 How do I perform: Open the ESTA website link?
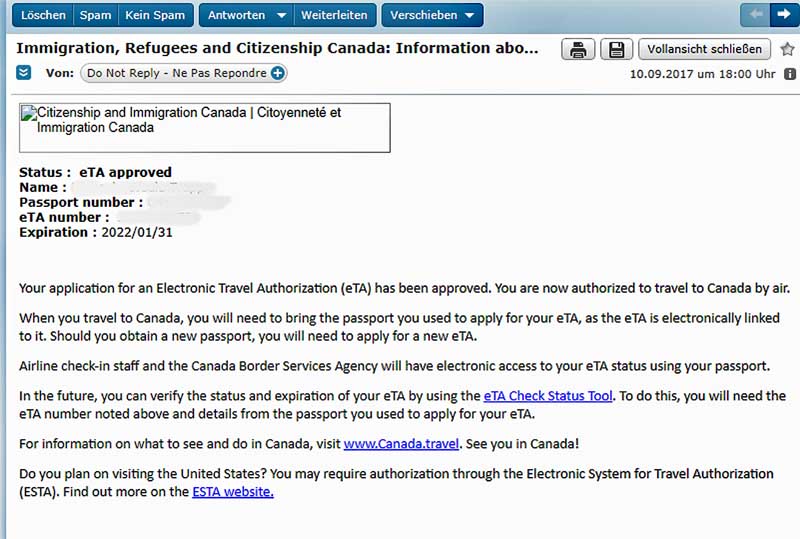tap(232, 491)
